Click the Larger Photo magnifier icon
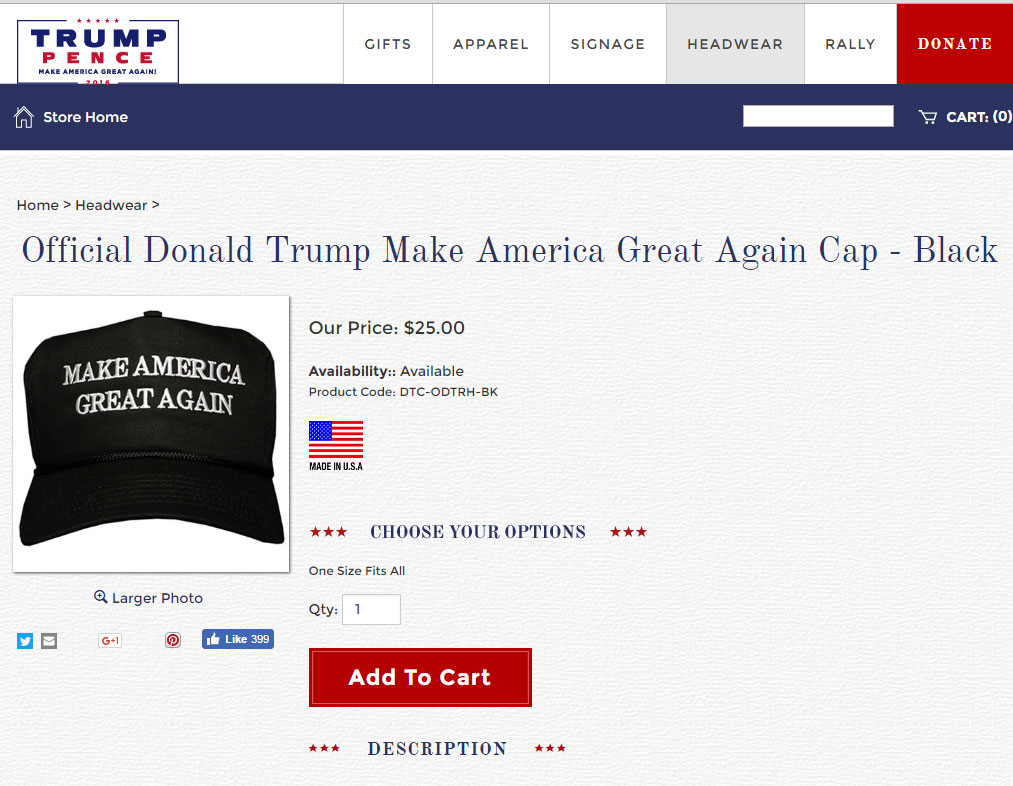The height and width of the screenshot is (786, 1013). [100, 597]
